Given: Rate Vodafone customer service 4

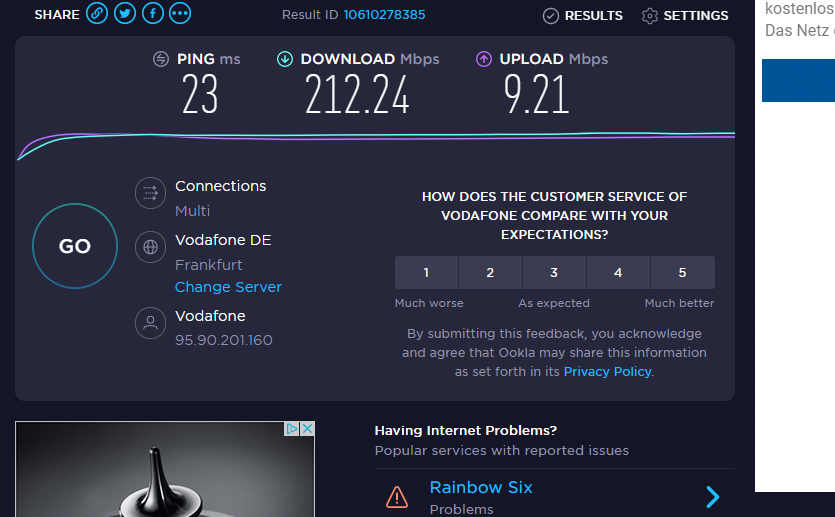Looking at the screenshot, I should (x=618, y=273).
